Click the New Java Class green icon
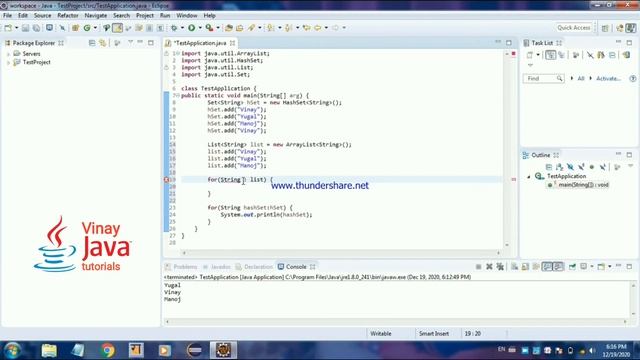The image size is (640, 360). (87, 28)
